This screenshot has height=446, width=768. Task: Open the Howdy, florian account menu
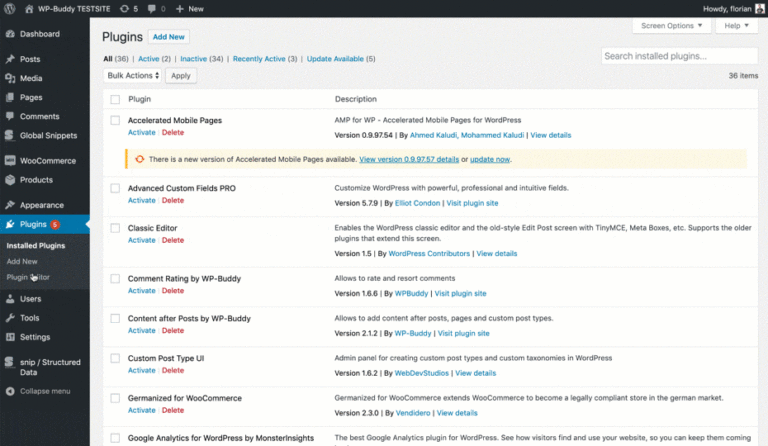point(733,9)
